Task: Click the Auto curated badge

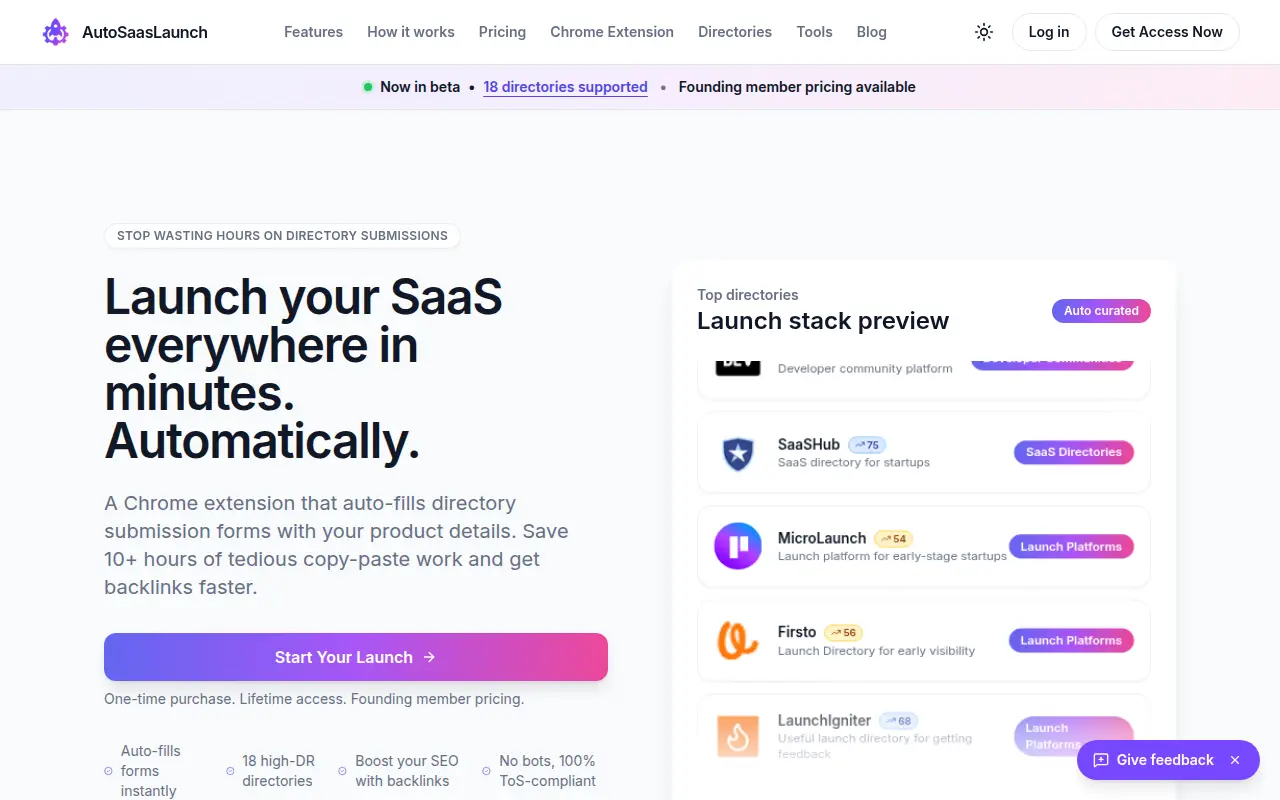Action: [x=1101, y=311]
